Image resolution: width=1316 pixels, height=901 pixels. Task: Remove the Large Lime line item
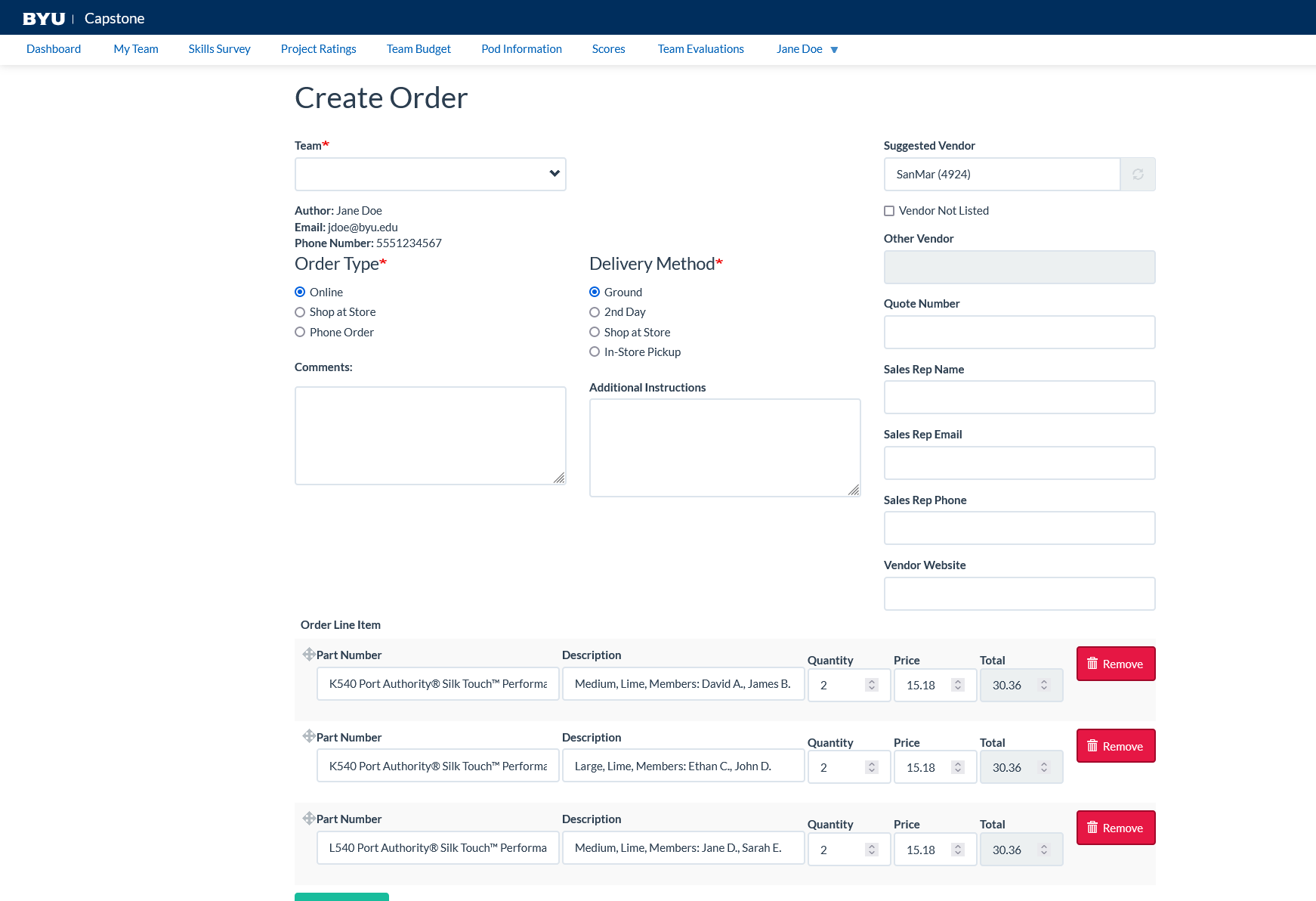tap(1115, 746)
